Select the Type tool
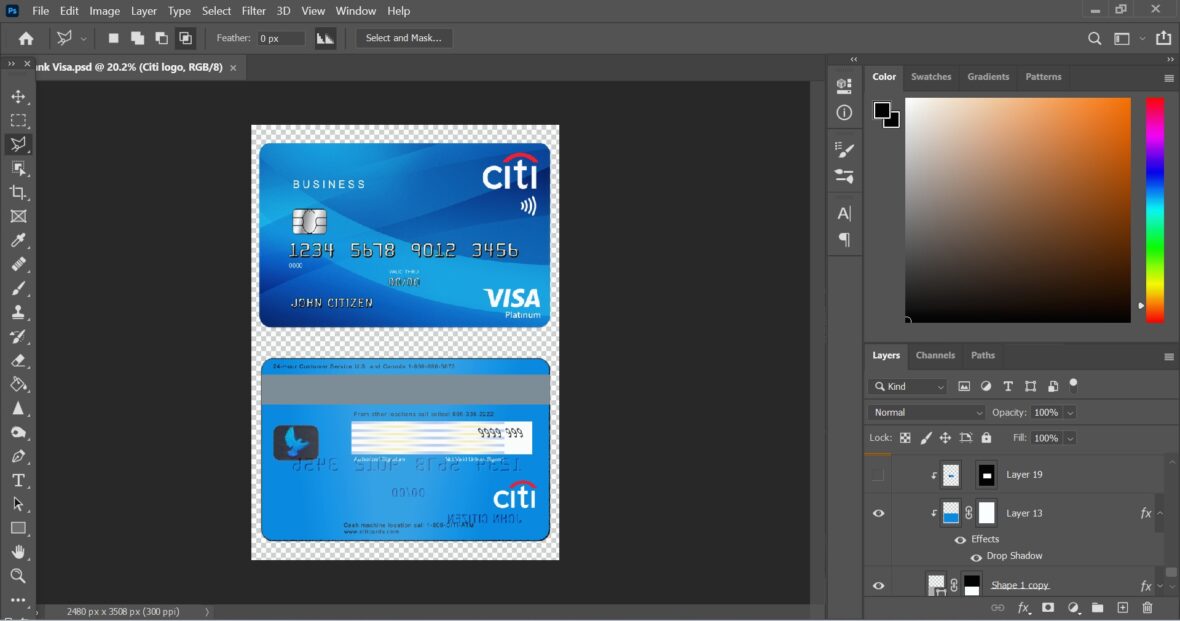1180x621 pixels. (x=18, y=480)
